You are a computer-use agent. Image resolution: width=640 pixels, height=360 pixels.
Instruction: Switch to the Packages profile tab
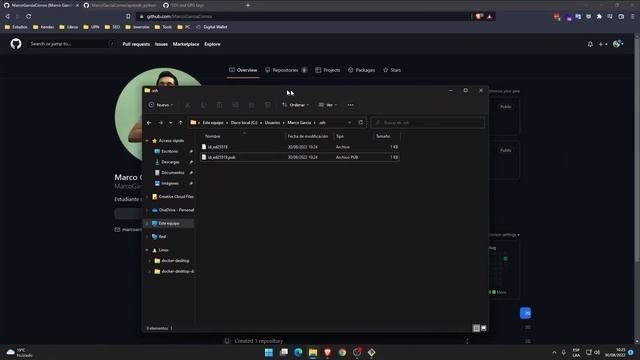[x=361, y=70]
